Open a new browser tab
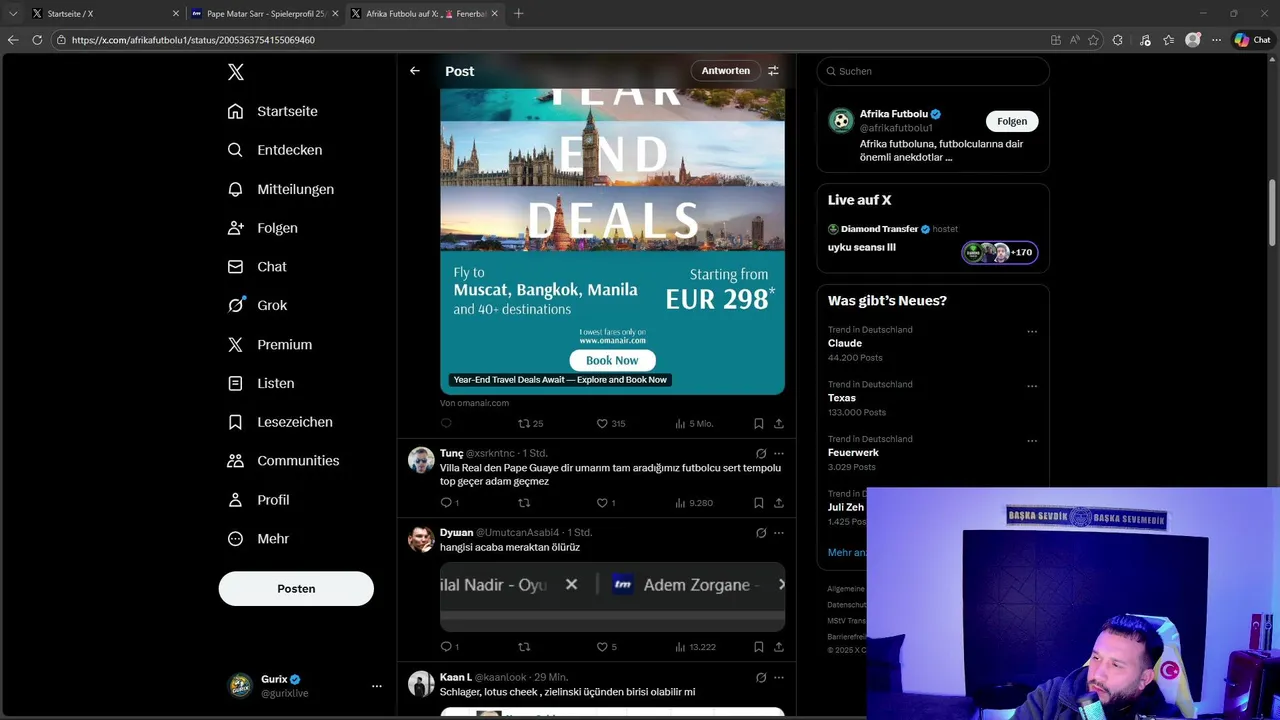Viewport: 1280px width, 720px height. [518, 14]
